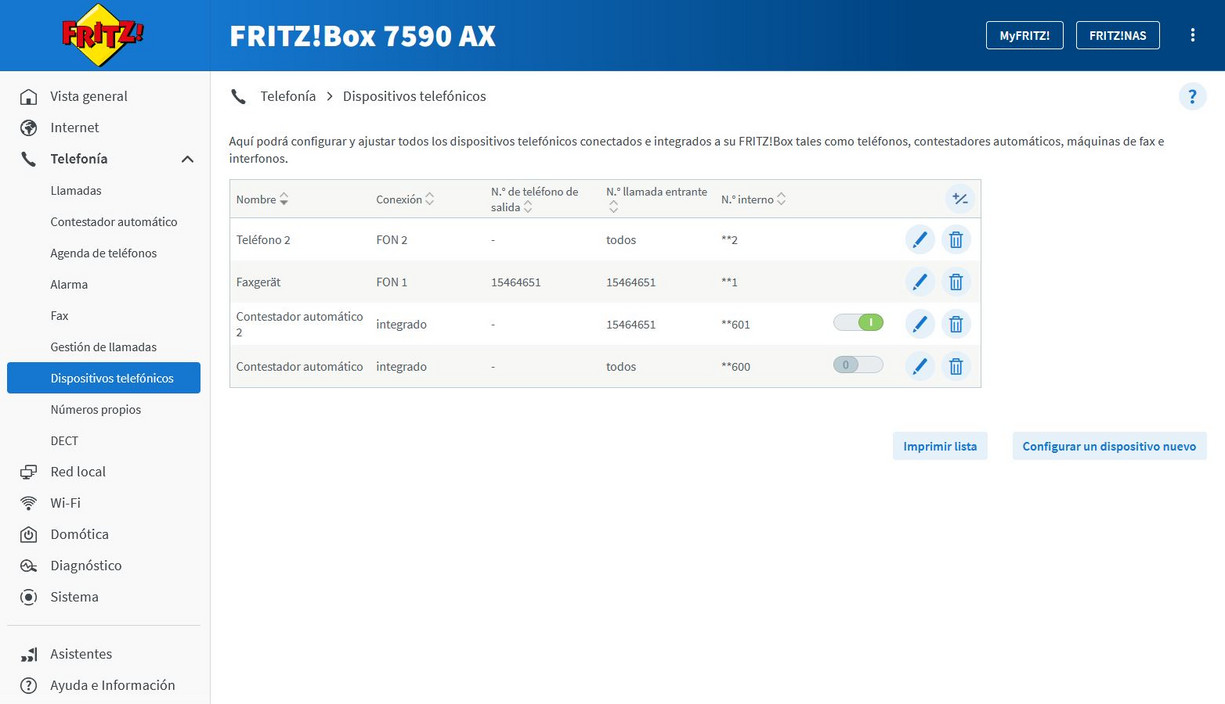
Task: Click the FON 2 connection cell
Action: (x=392, y=240)
